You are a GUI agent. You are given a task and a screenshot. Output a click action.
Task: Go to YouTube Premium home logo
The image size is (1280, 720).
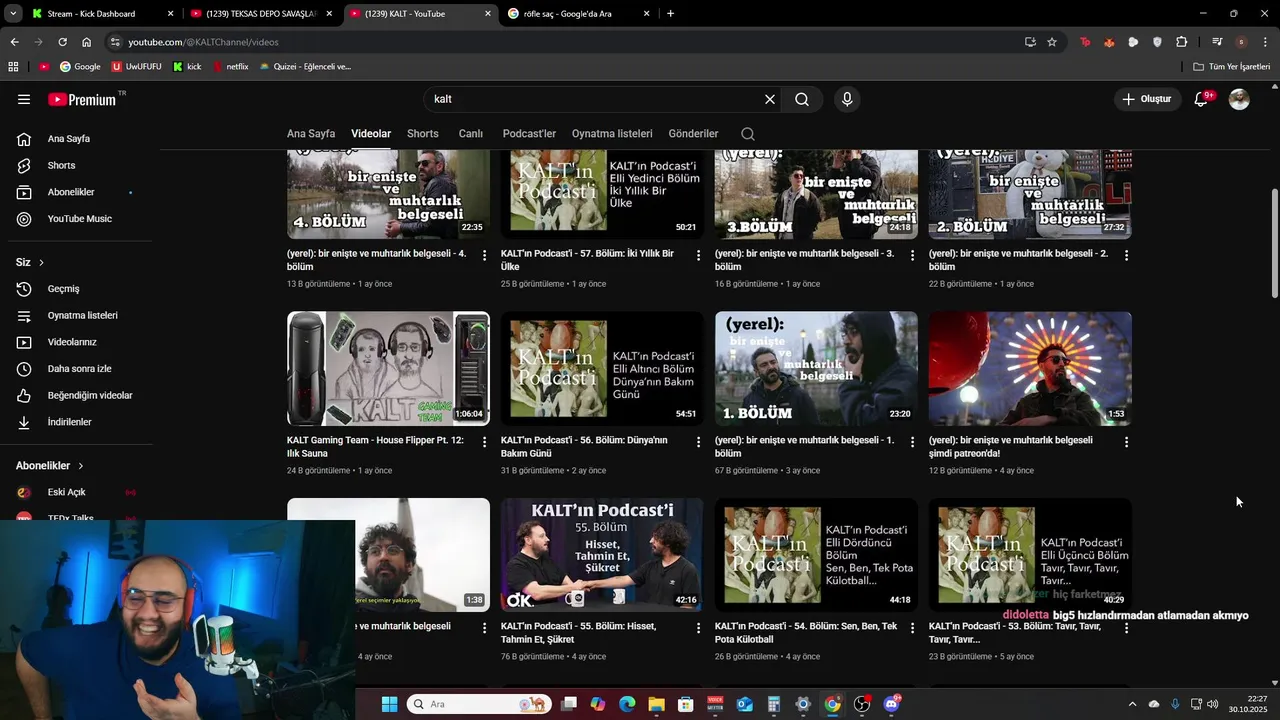pos(84,99)
